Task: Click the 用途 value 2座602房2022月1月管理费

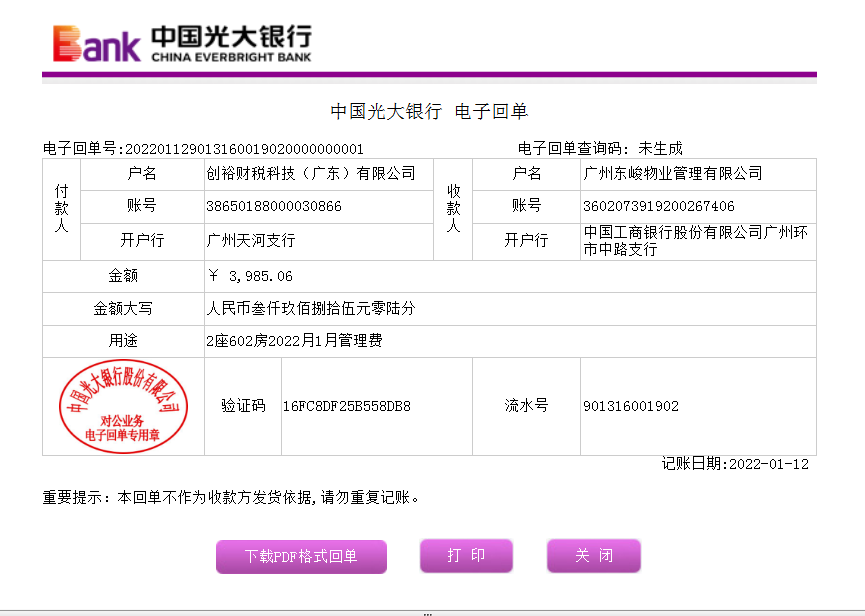Action: coord(294,341)
